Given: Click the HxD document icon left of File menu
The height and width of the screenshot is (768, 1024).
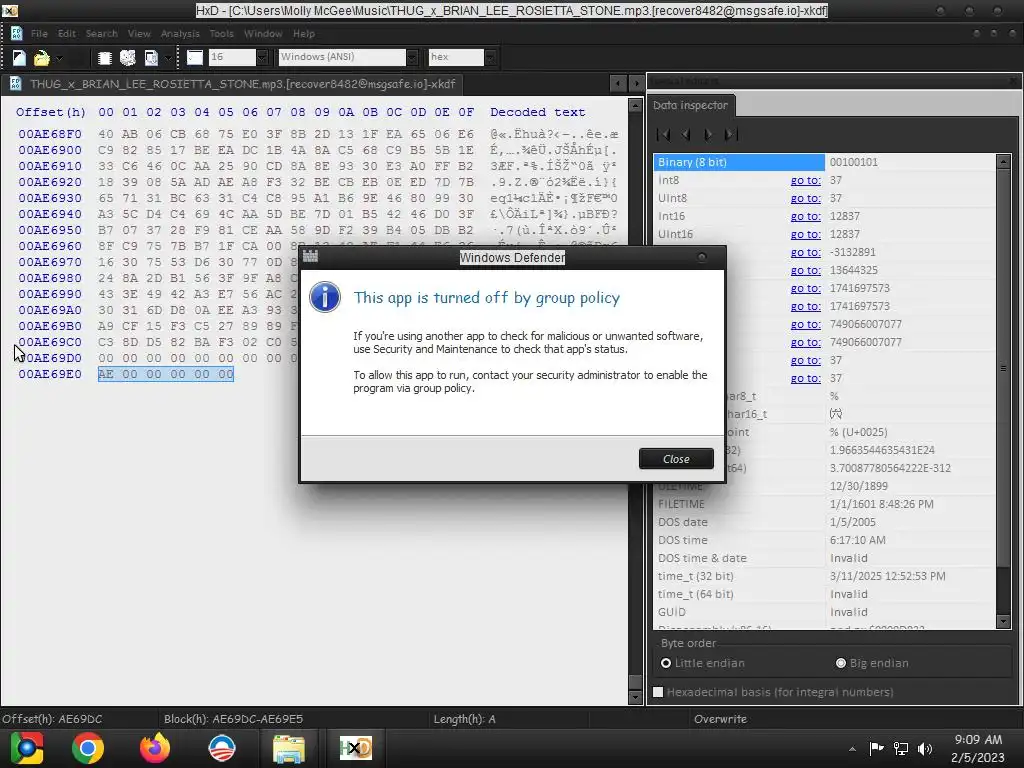Looking at the screenshot, I should point(16,33).
